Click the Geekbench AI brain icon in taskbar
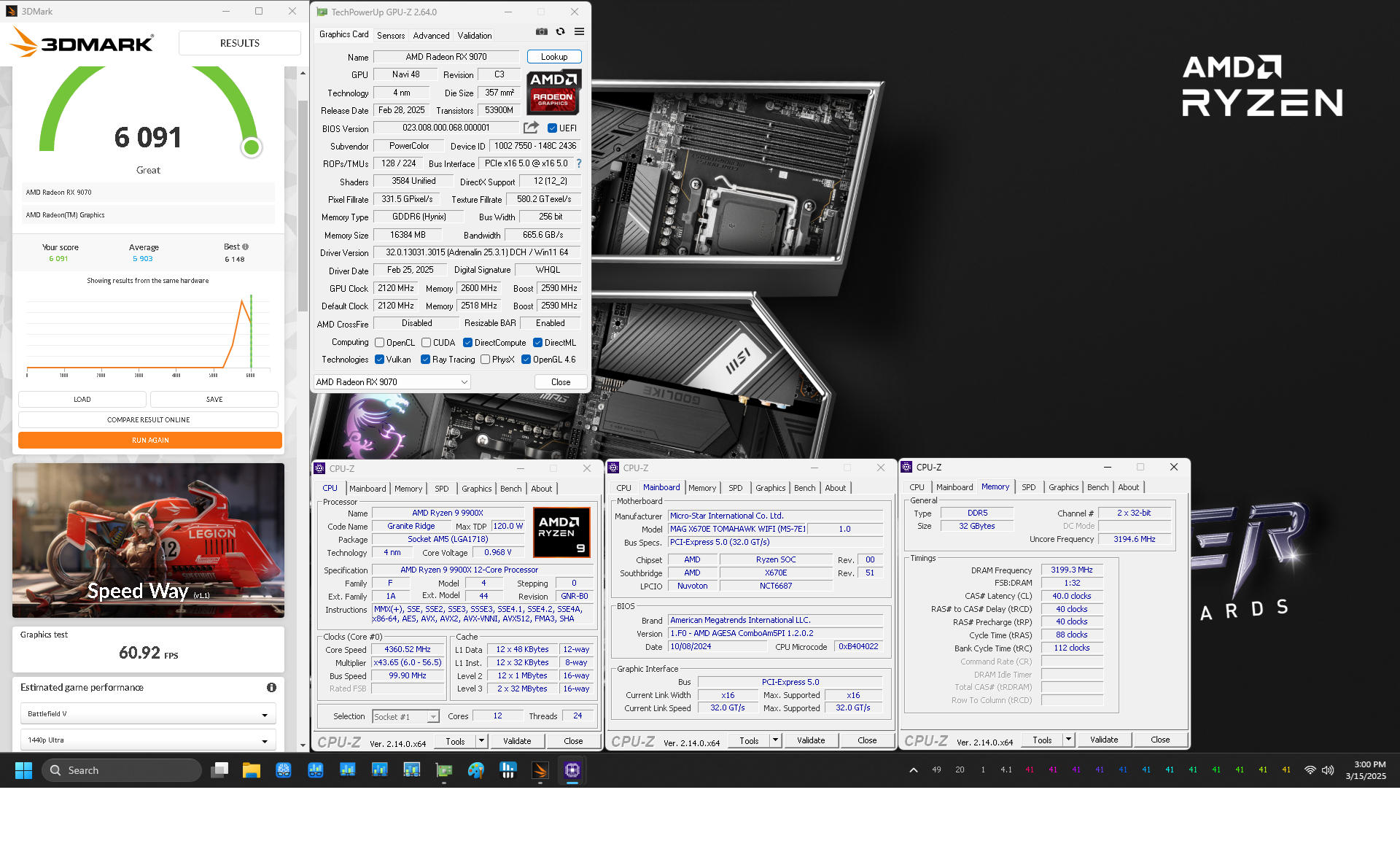1400x849 pixels. [x=284, y=770]
